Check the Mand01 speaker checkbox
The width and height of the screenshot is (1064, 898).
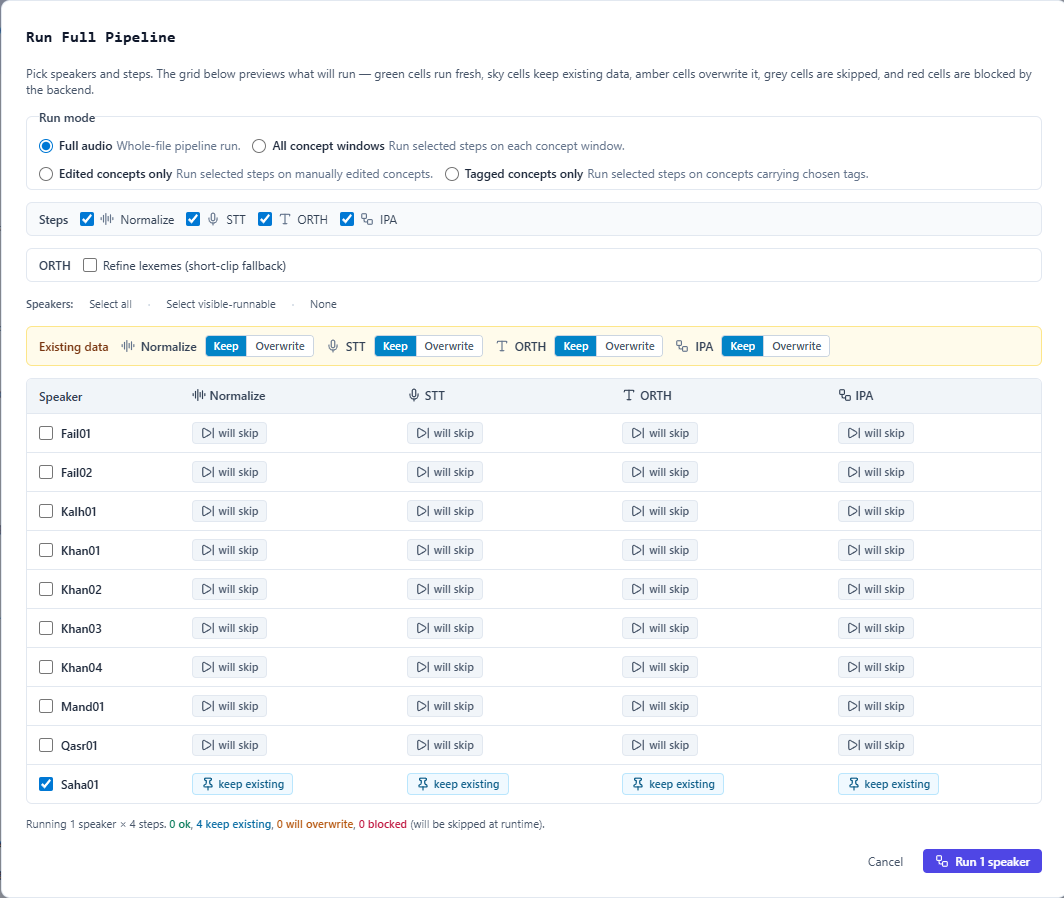(46, 706)
